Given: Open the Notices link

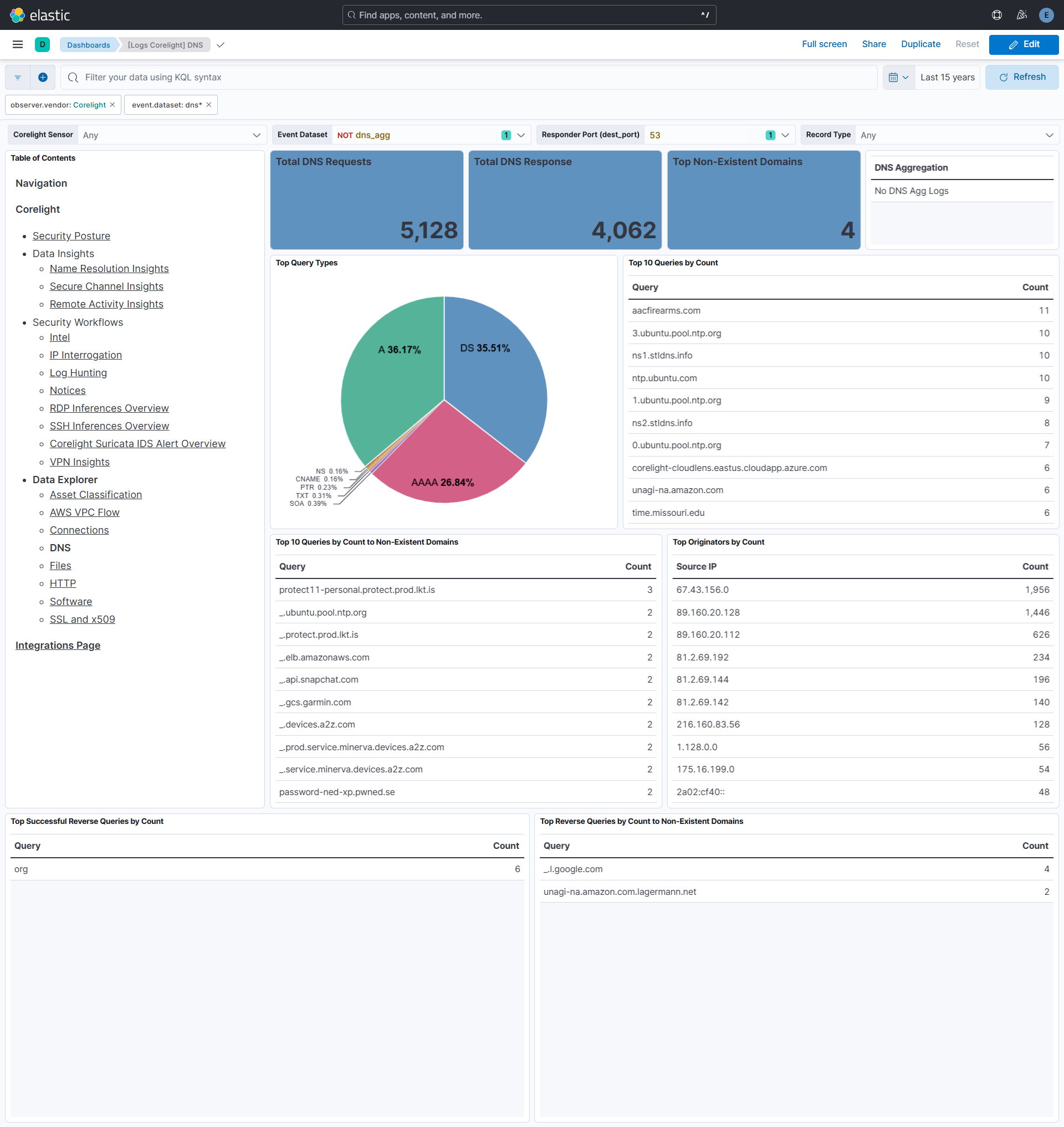Looking at the screenshot, I should tap(68, 390).
